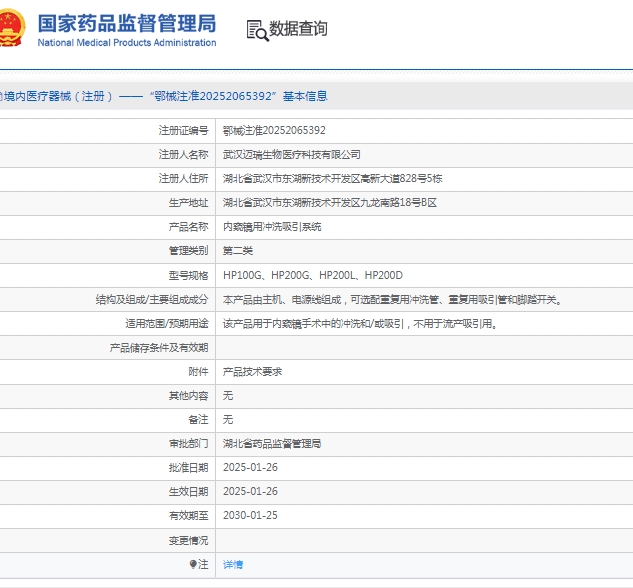
Task: Click the 管理类别 label
Action: click(189, 251)
